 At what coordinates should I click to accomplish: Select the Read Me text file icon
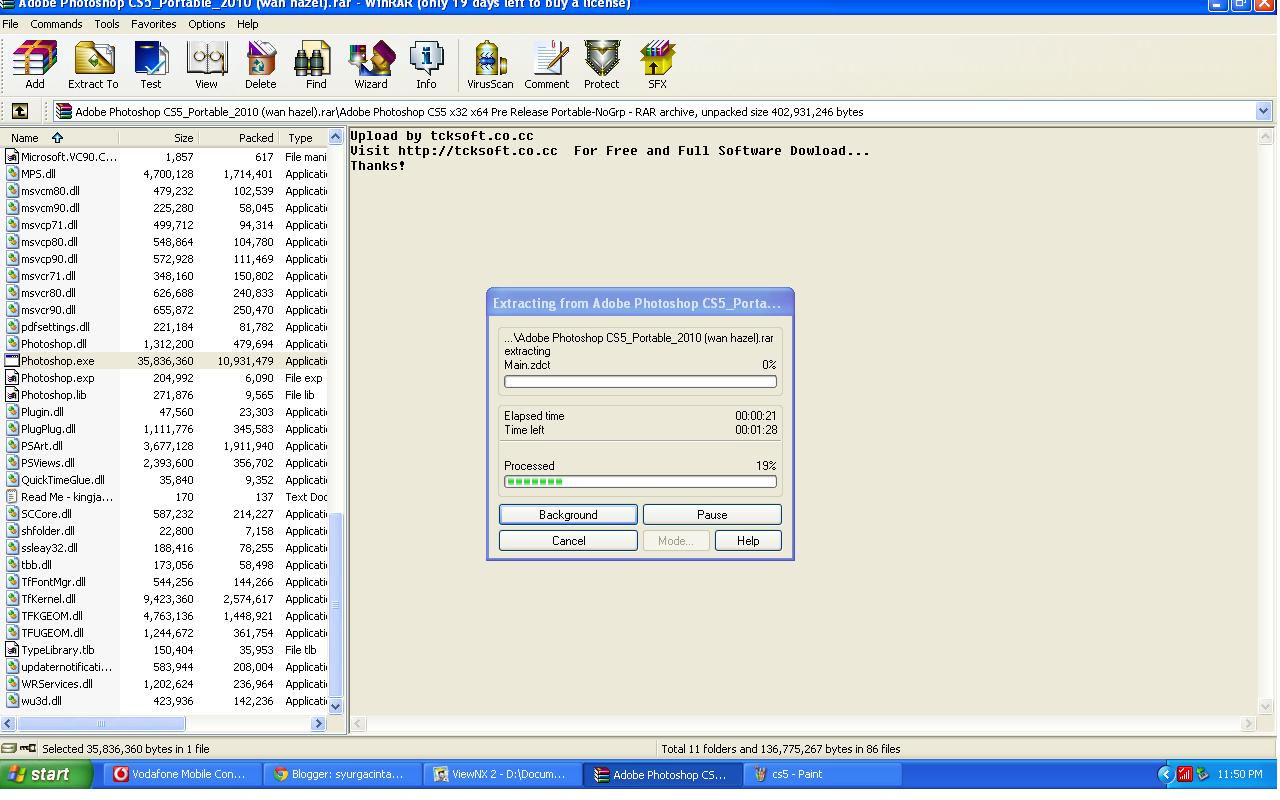point(12,497)
